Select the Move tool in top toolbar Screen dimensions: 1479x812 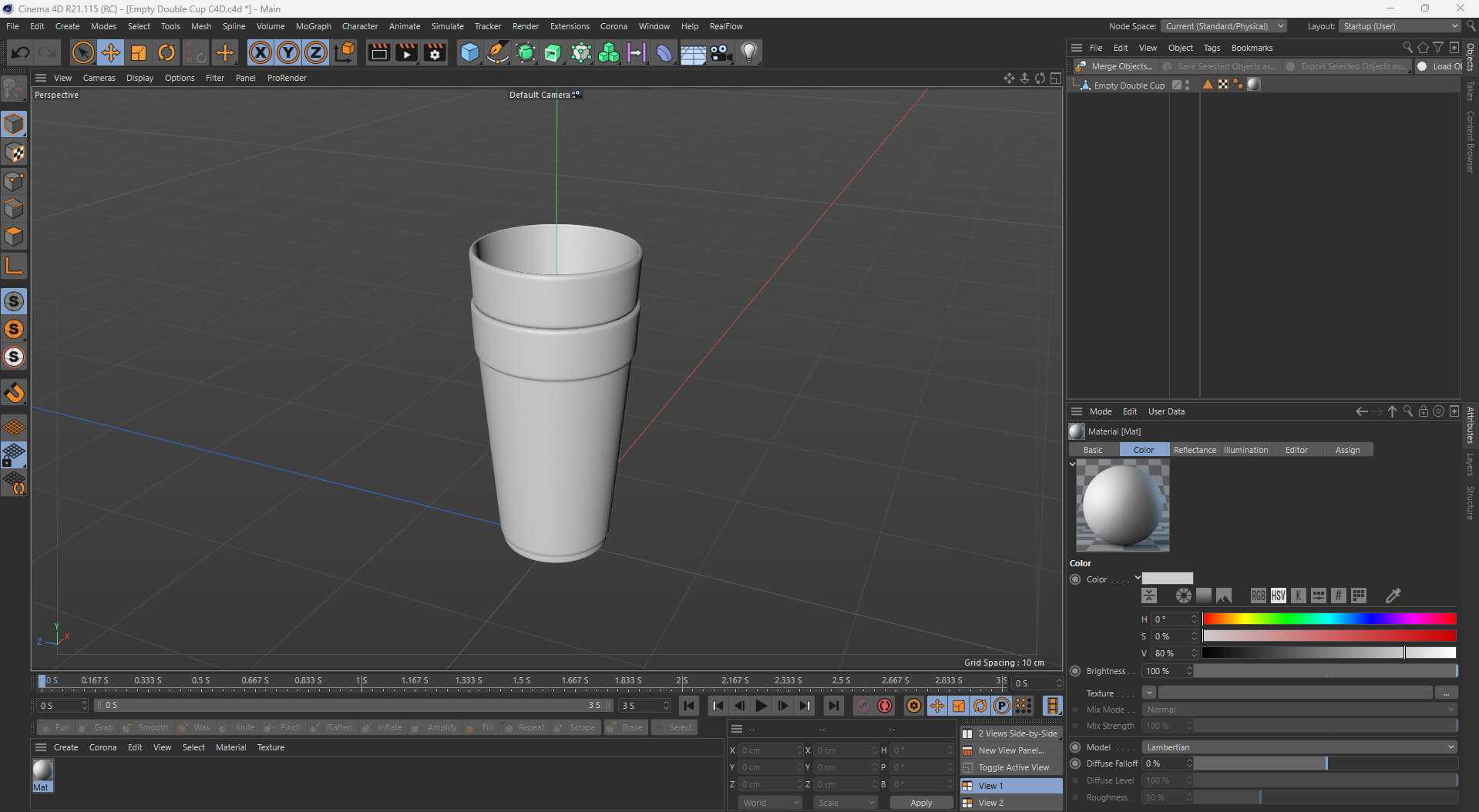pos(111,52)
